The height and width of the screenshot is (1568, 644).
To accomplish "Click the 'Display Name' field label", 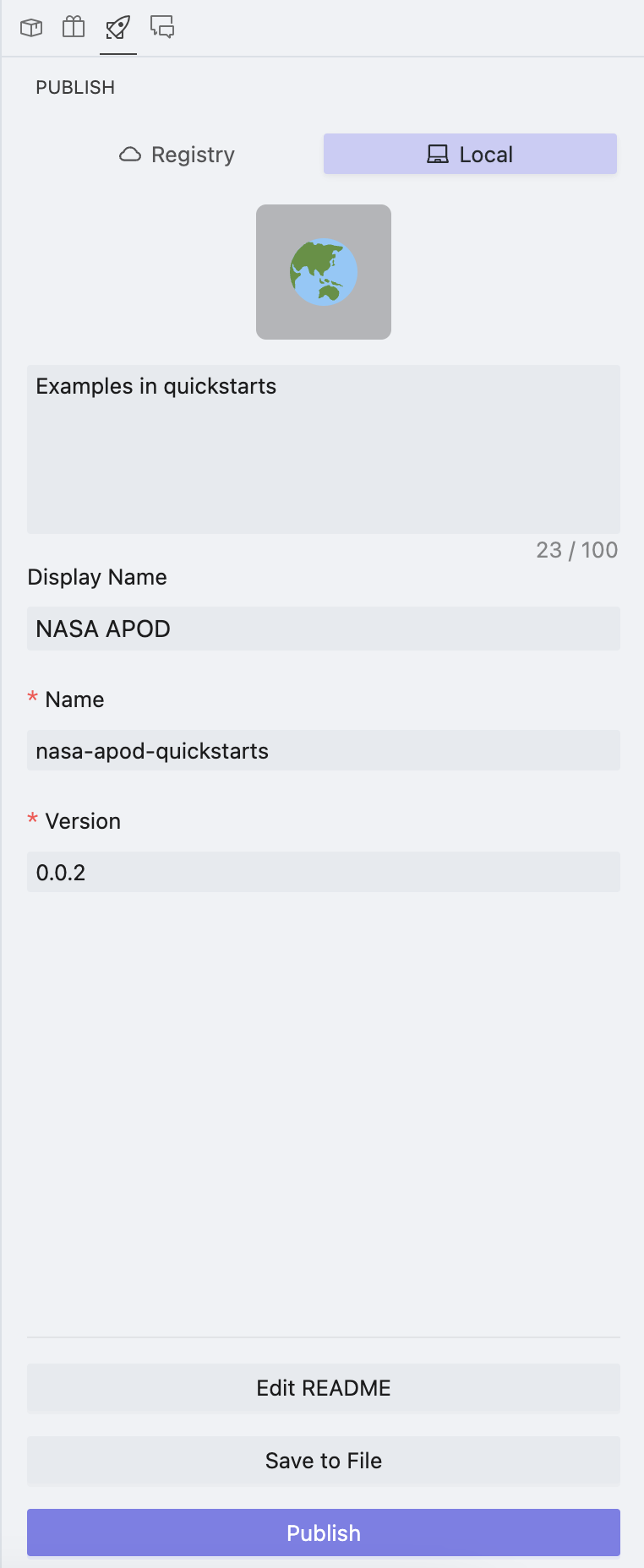I will coord(97,577).
